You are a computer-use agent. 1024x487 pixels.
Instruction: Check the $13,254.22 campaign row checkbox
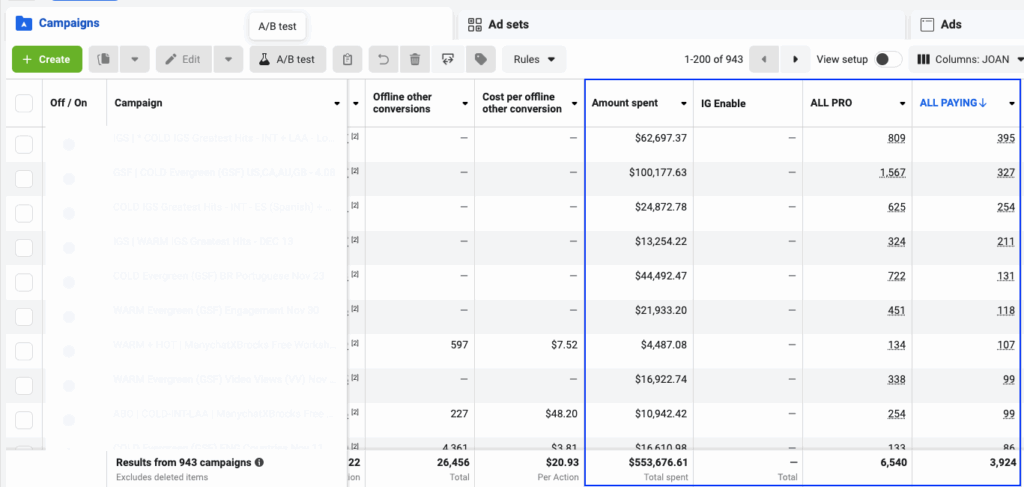coord(24,248)
